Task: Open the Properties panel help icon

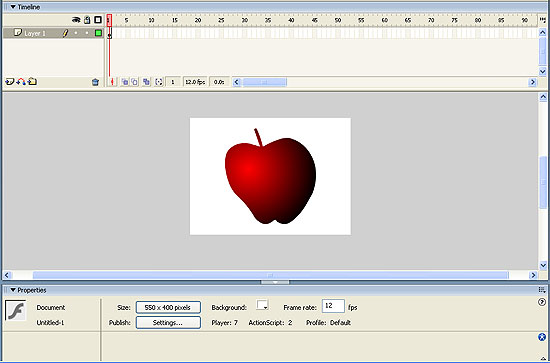Action: (542, 302)
